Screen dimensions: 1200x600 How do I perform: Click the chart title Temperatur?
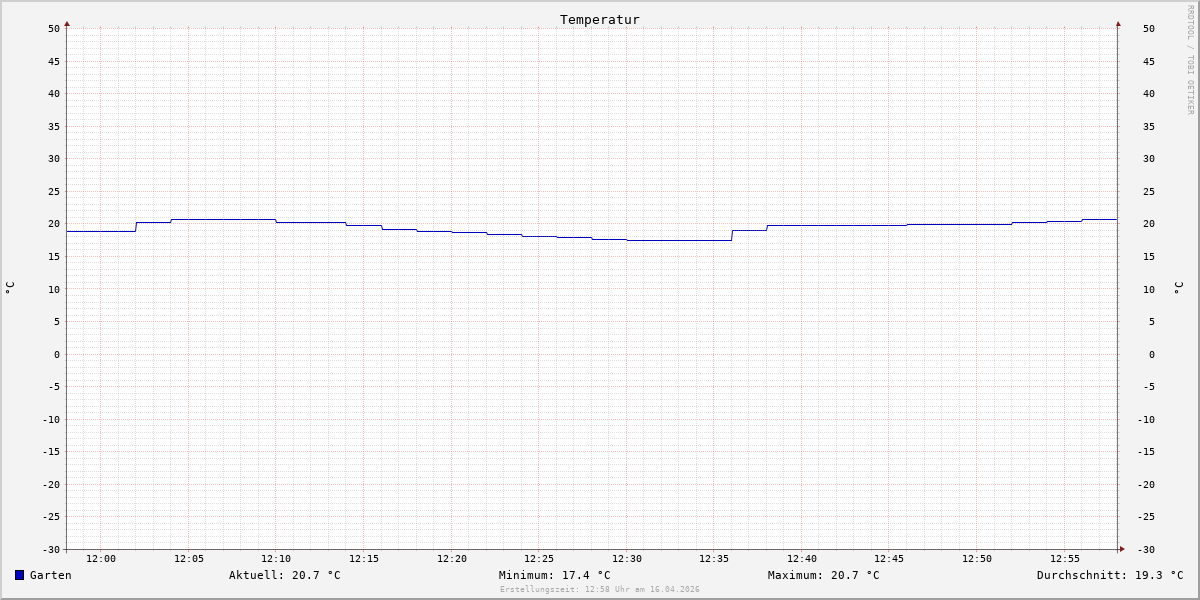coord(600,19)
